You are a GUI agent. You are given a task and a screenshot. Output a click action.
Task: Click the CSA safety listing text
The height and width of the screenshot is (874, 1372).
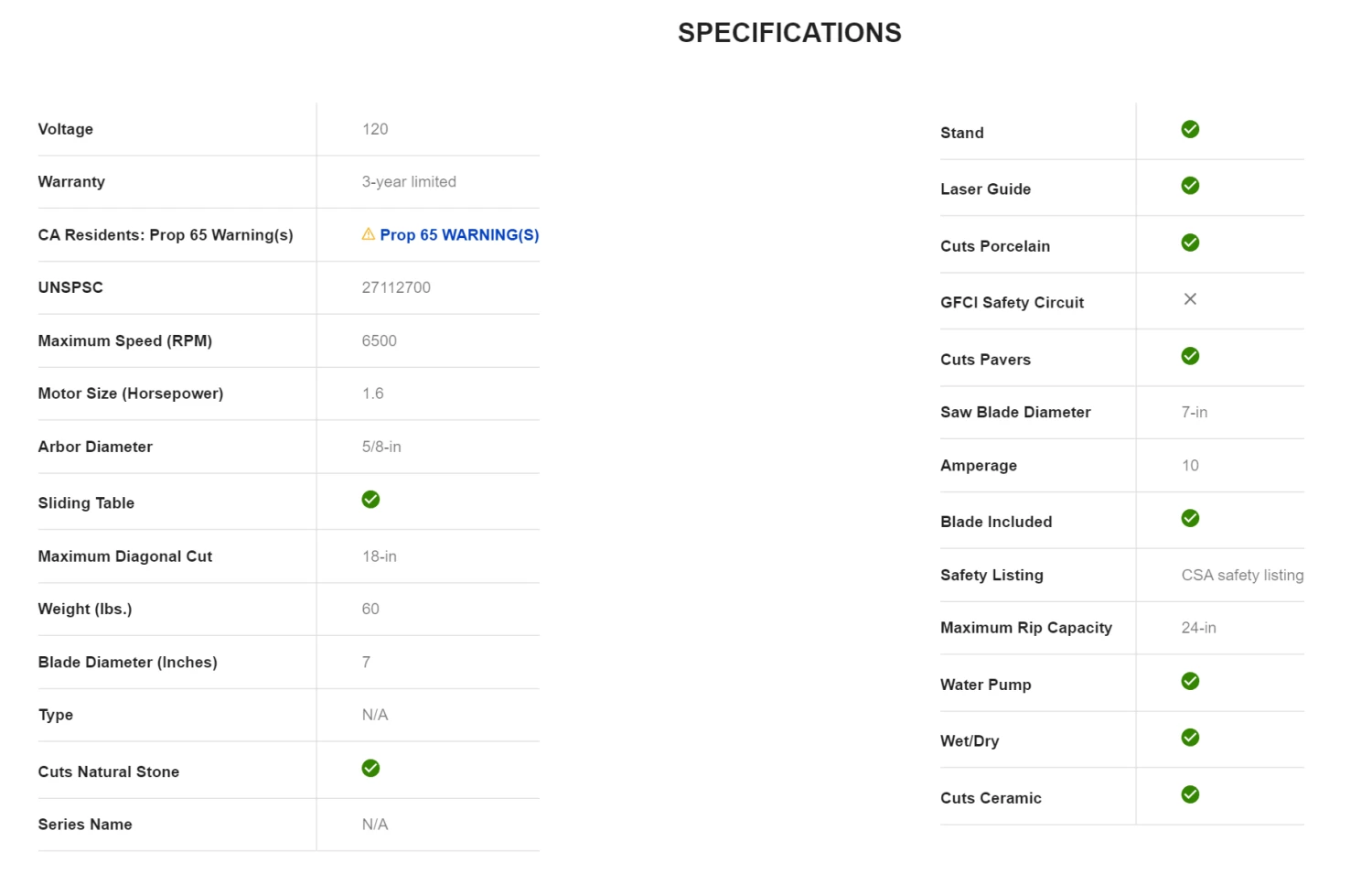[x=1242, y=576]
